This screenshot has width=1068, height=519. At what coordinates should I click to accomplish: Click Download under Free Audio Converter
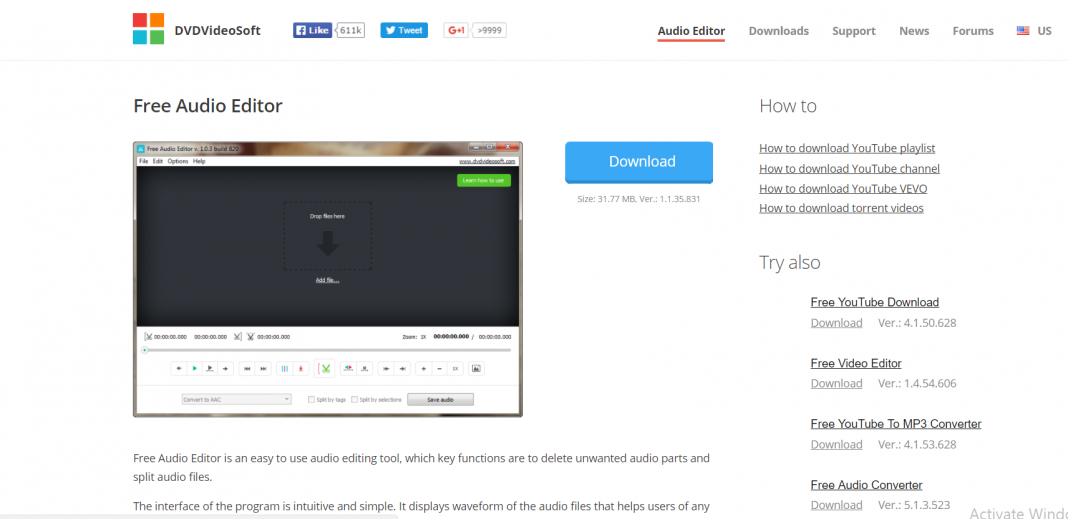(836, 505)
